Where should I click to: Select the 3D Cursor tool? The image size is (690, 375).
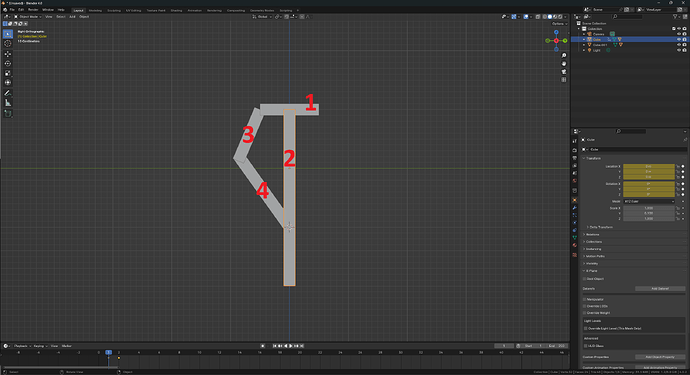pos(7,44)
